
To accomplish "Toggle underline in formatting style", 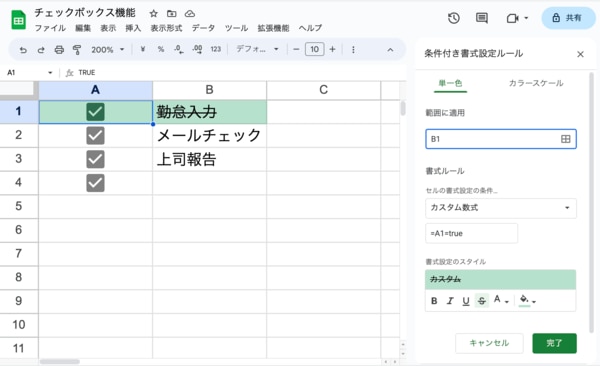I will pyautogui.click(x=466, y=301).
